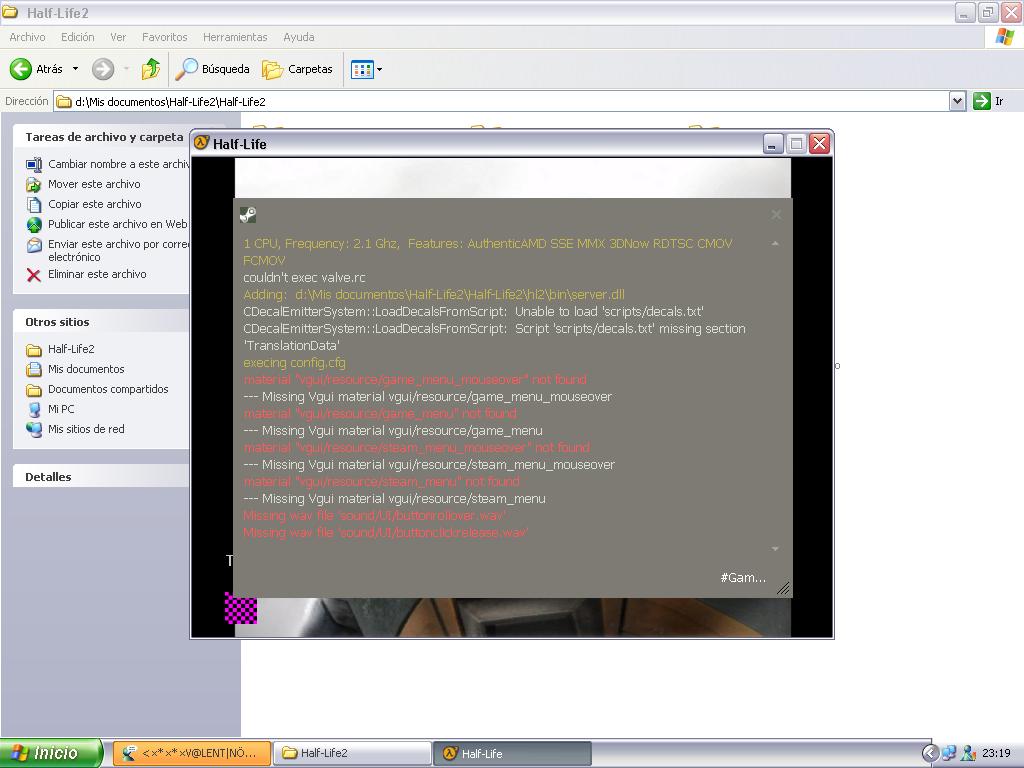The height and width of the screenshot is (768, 1024).
Task: Click the #Gam... button in console
Action: point(743,577)
